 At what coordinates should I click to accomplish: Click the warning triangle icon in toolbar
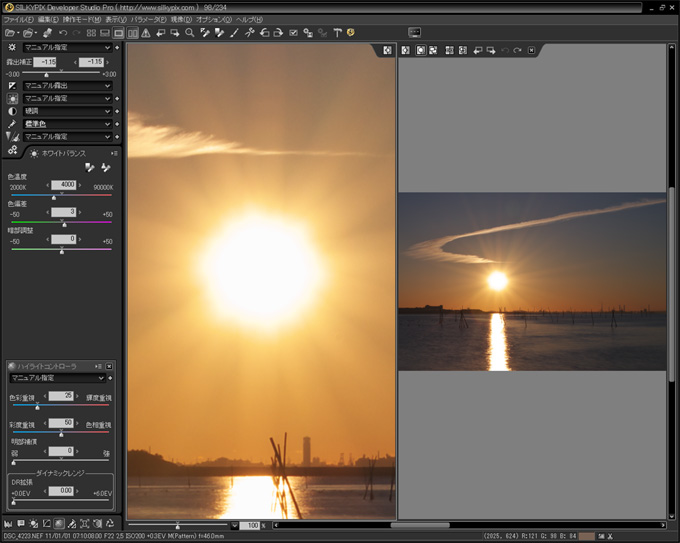pos(146,33)
